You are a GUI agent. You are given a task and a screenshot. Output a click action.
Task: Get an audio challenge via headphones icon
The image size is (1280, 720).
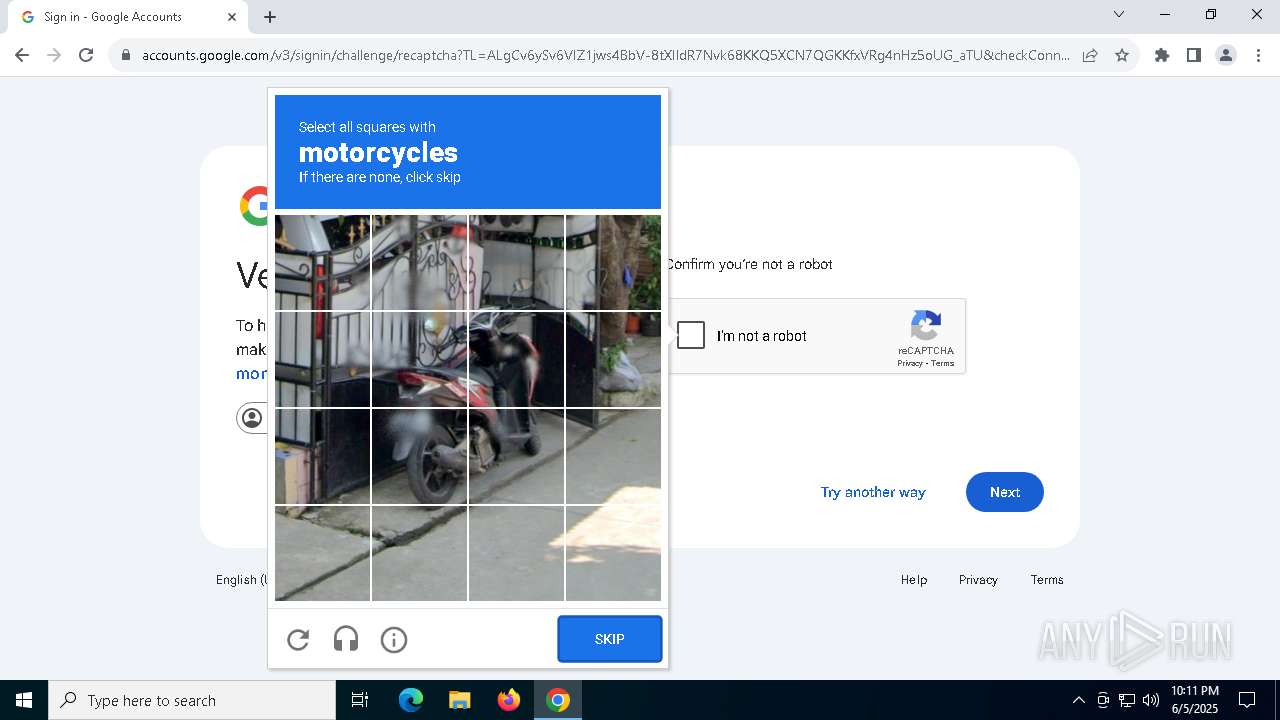[x=346, y=640]
